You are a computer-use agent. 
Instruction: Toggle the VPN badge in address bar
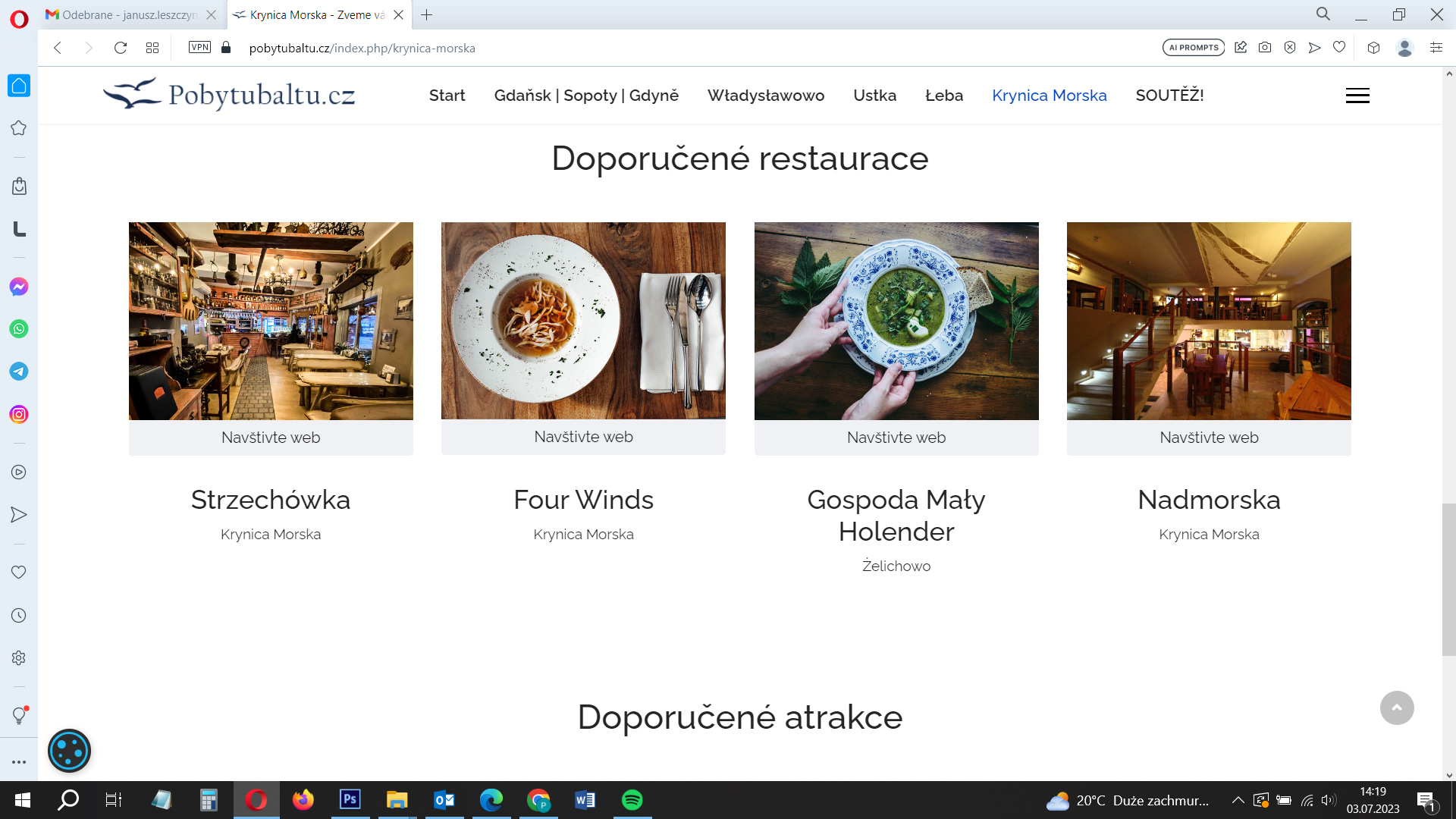point(199,47)
